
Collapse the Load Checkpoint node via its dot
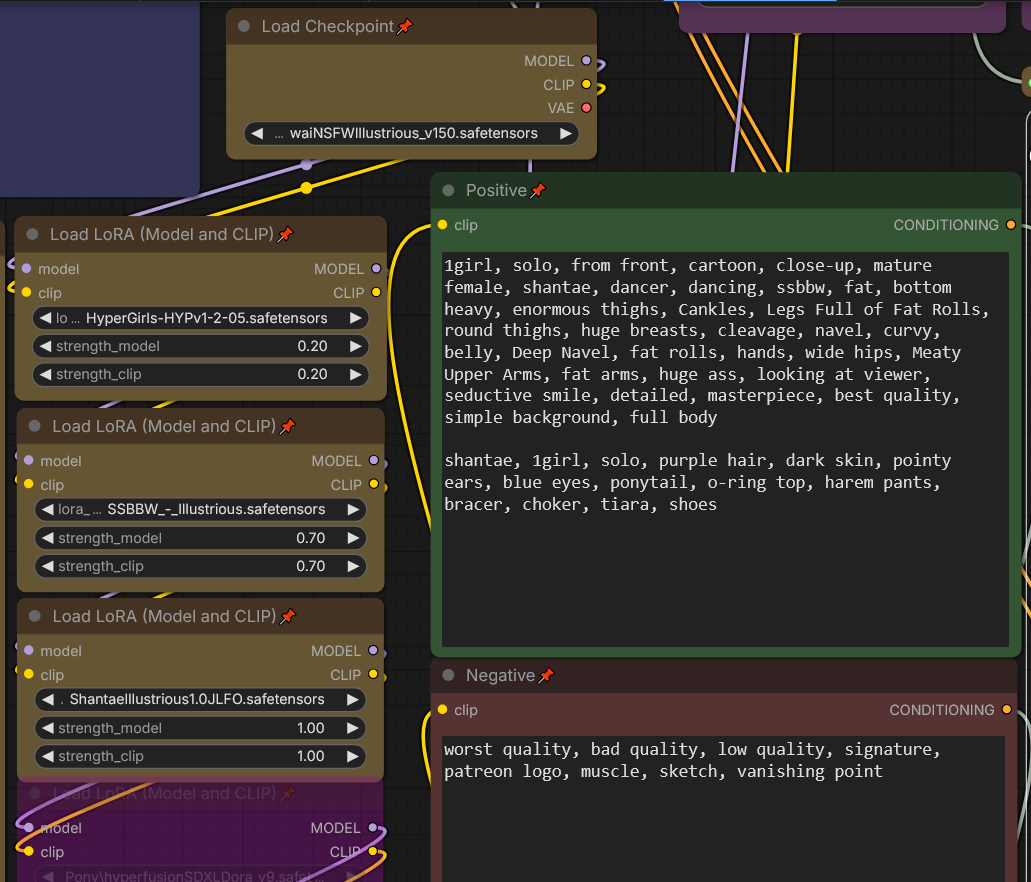point(244,27)
